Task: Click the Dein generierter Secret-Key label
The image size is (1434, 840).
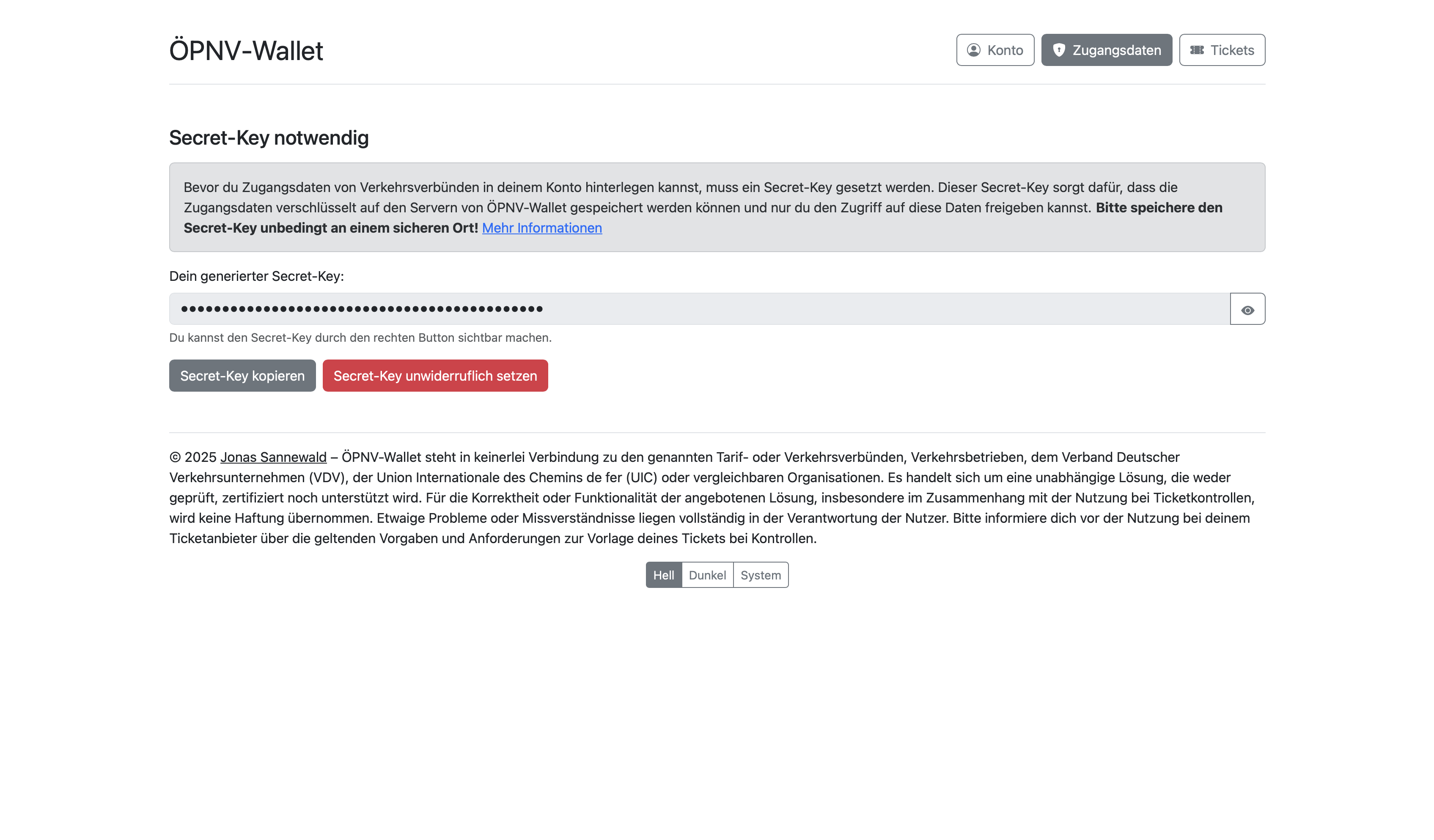Action: pos(257,276)
